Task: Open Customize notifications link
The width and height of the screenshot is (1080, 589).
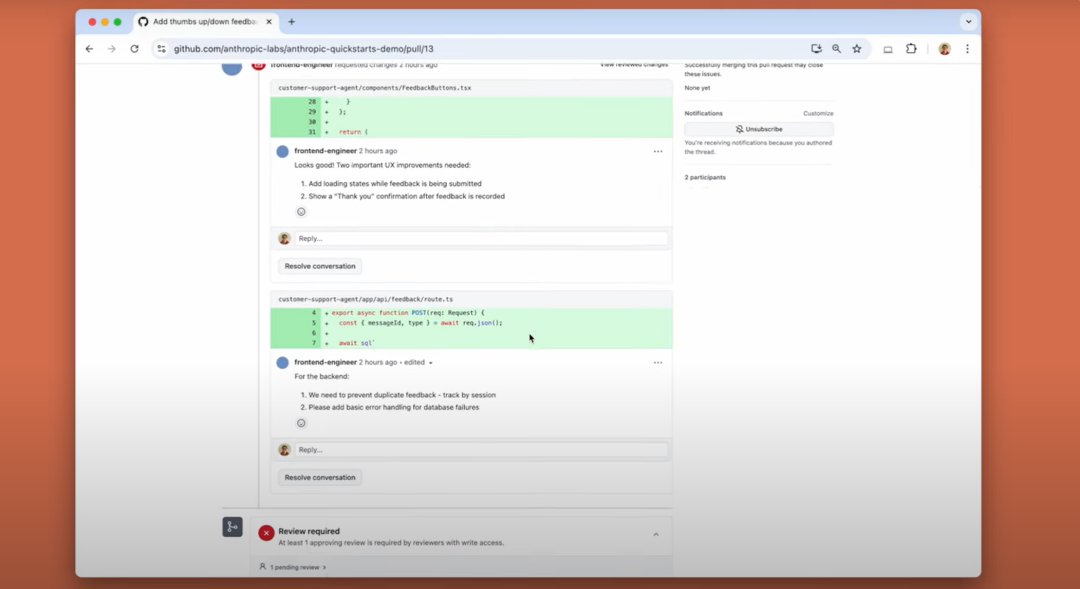Action: click(x=818, y=113)
